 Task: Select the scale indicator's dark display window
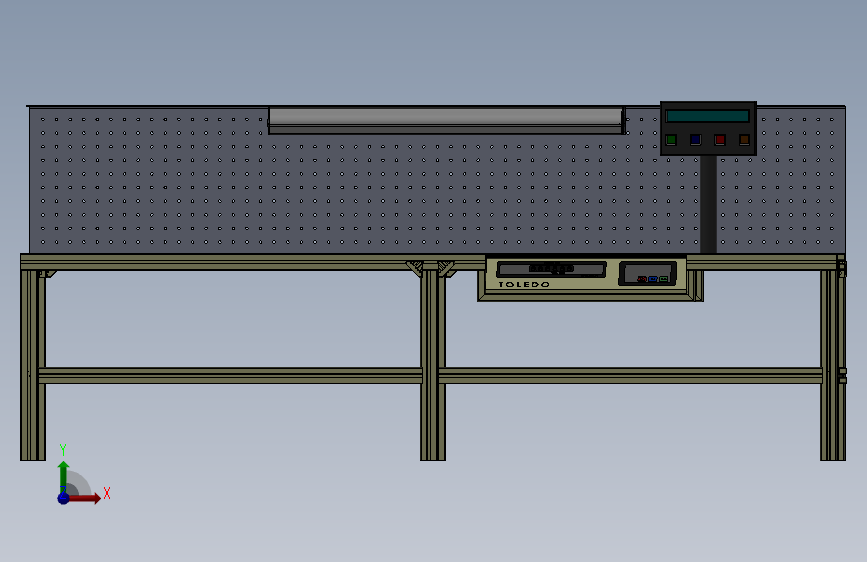point(551,269)
